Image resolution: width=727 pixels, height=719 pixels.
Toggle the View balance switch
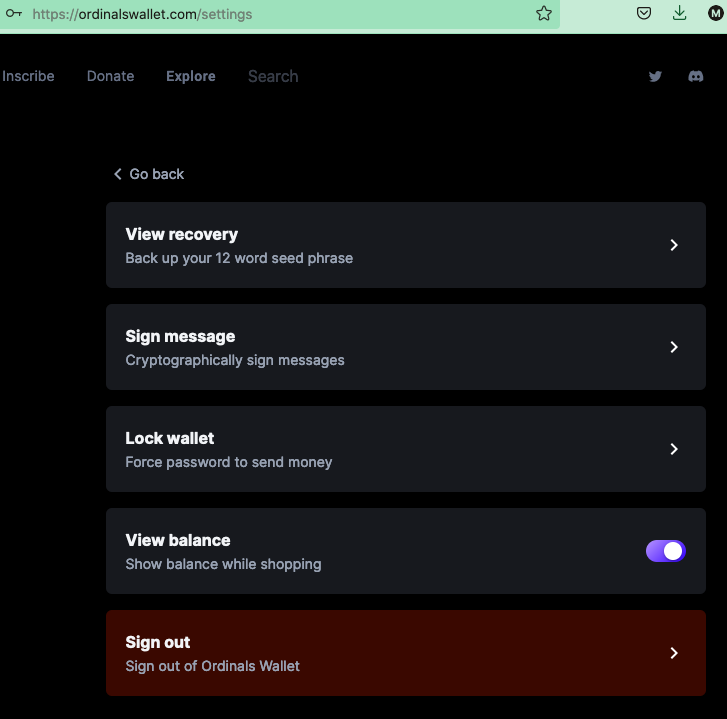point(665,551)
